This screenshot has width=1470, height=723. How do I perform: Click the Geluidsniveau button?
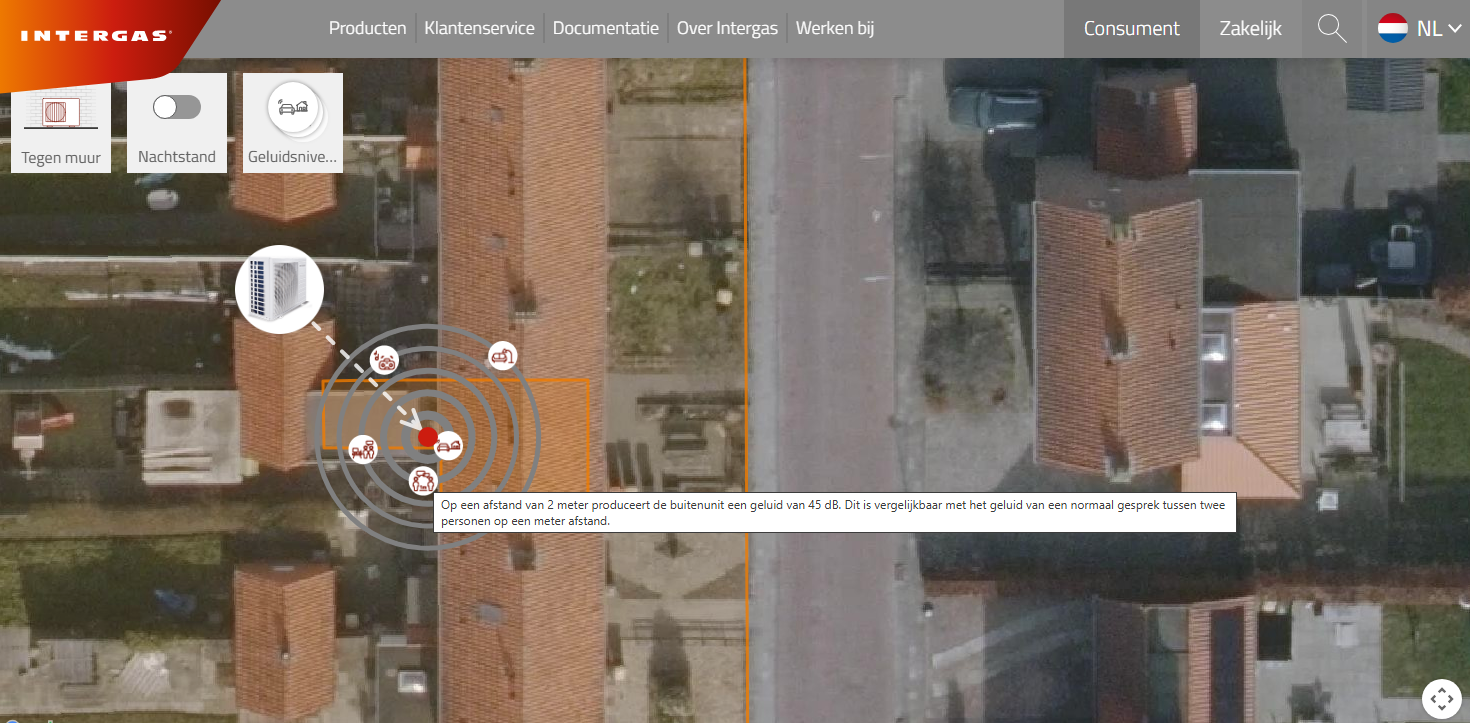pyautogui.click(x=293, y=123)
